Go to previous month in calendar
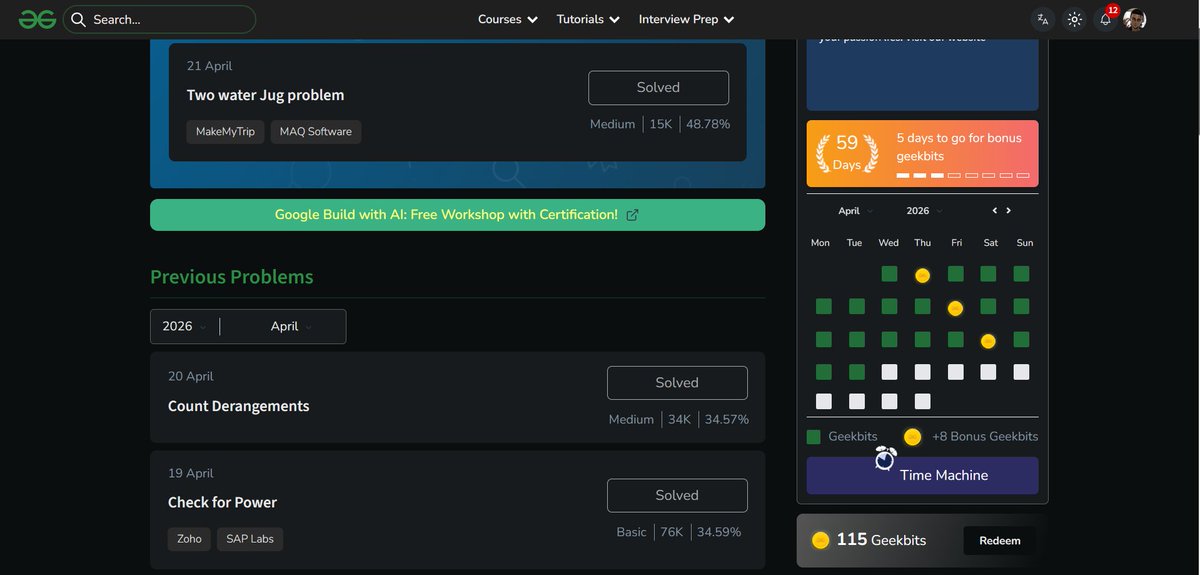The width and height of the screenshot is (1200, 575). [994, 211]
